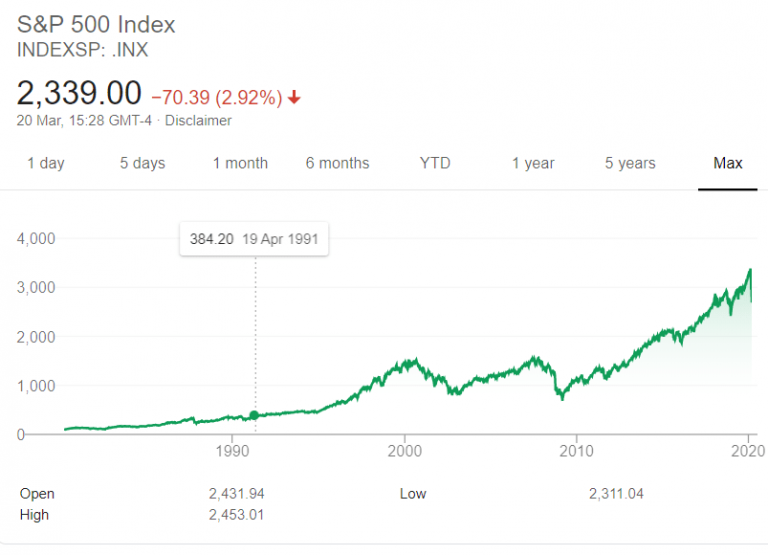Click the 4,000 y-axis label
768x555 pixels.
(36, 239)
